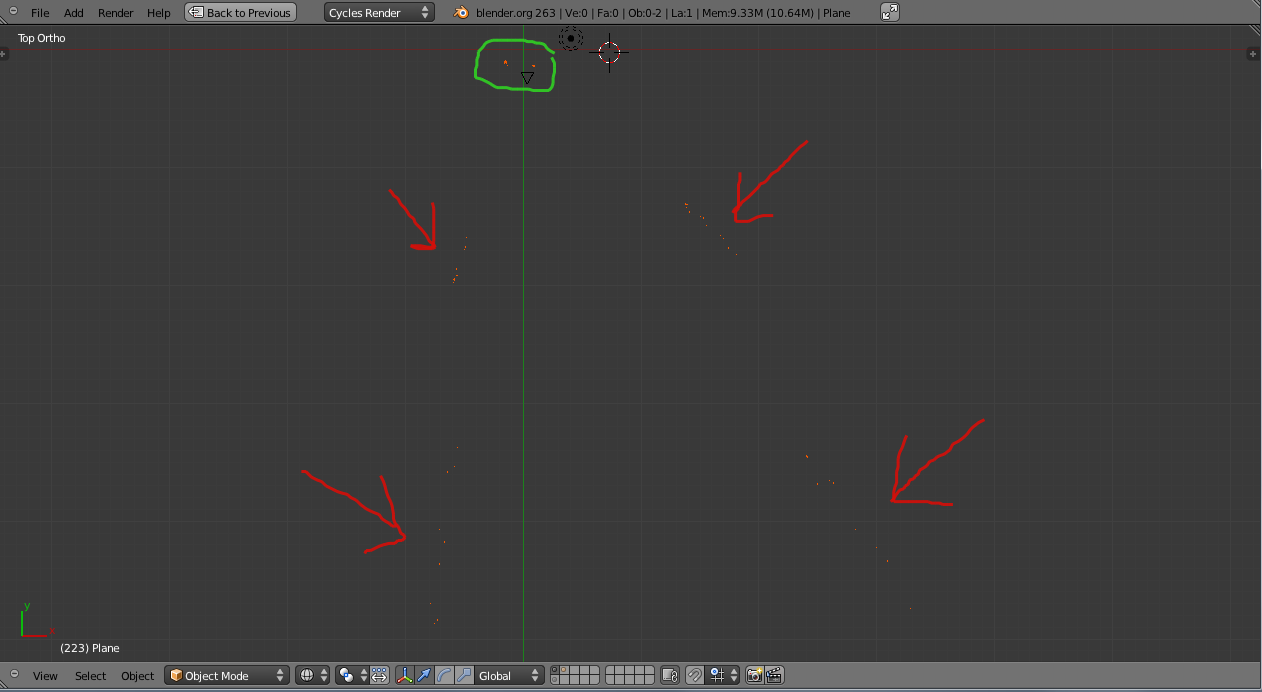Click the Back to Previous button
Image resolution: width=1262 pixels, height=692 pixels.
pyautogui.click(x=241, y=13)
